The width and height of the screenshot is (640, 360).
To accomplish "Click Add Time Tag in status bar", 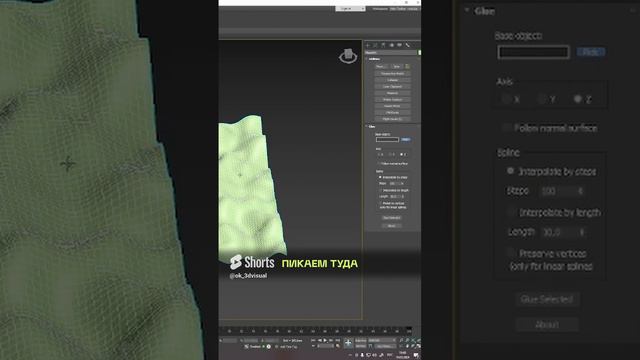I will 289,347.
